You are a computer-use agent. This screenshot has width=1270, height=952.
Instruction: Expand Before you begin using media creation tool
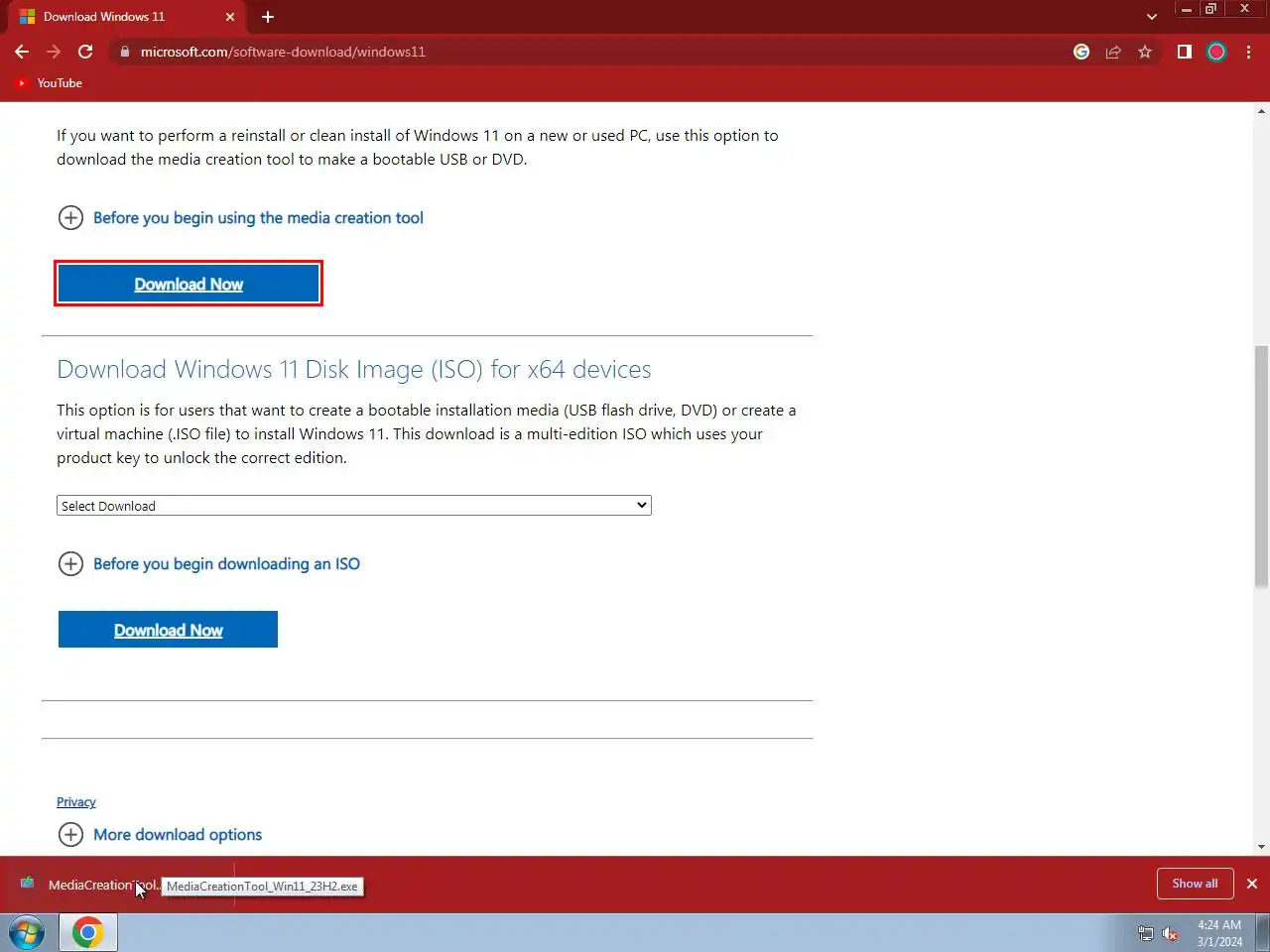pyautogui.click(x=241, y=217)
